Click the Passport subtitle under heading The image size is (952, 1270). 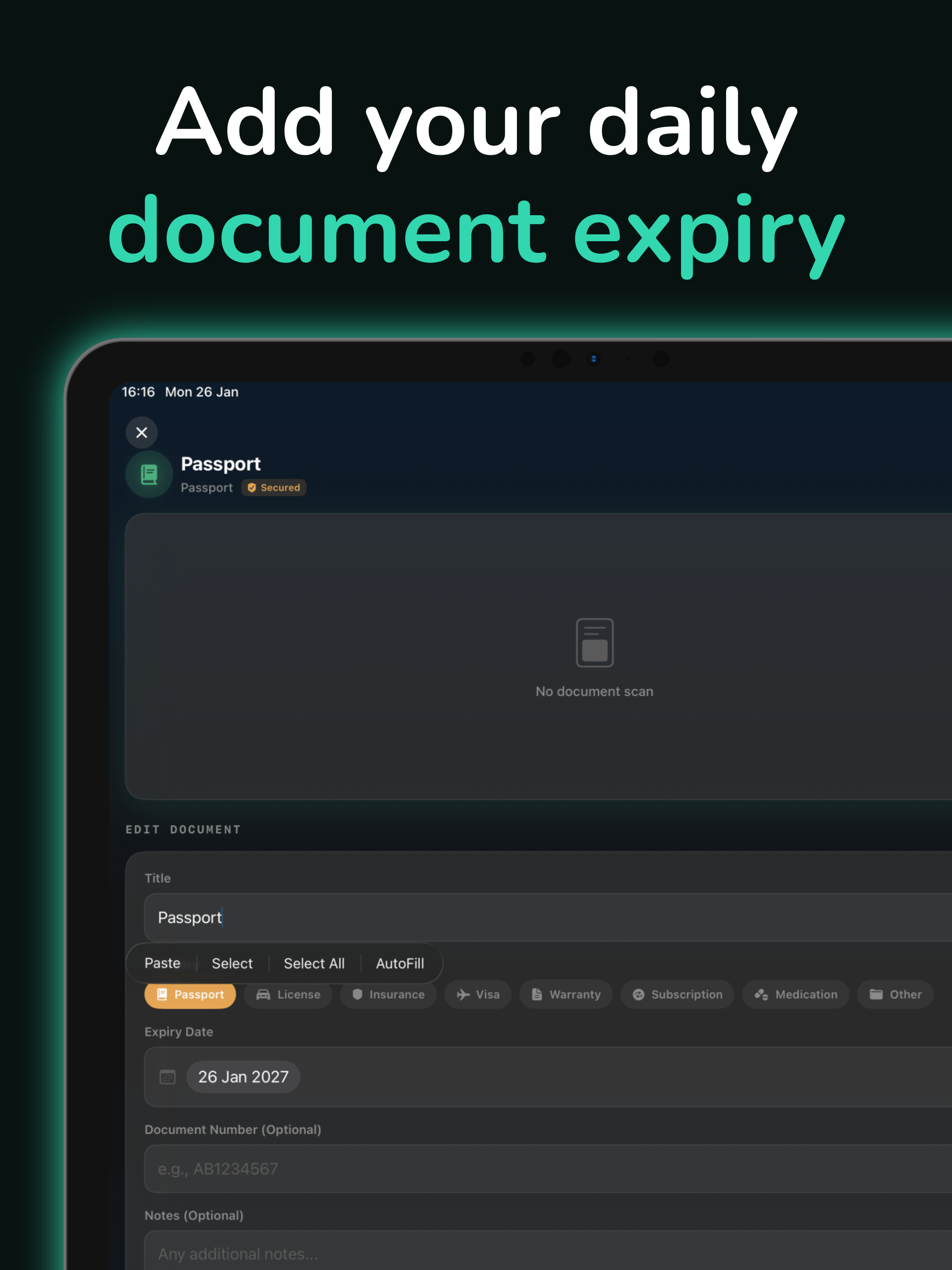click(207, 488)
